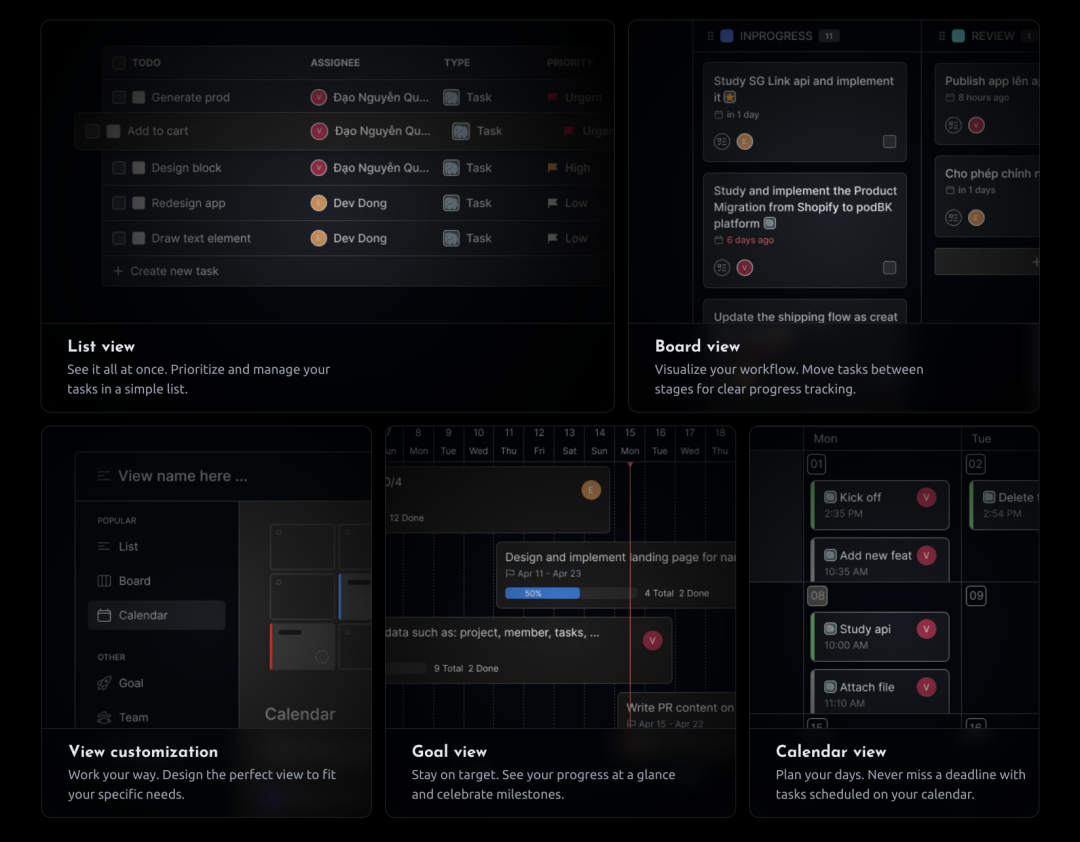Click Low priority flag on Redesign app
This screenshot has width=1080, height=842.
pos(552,203)
